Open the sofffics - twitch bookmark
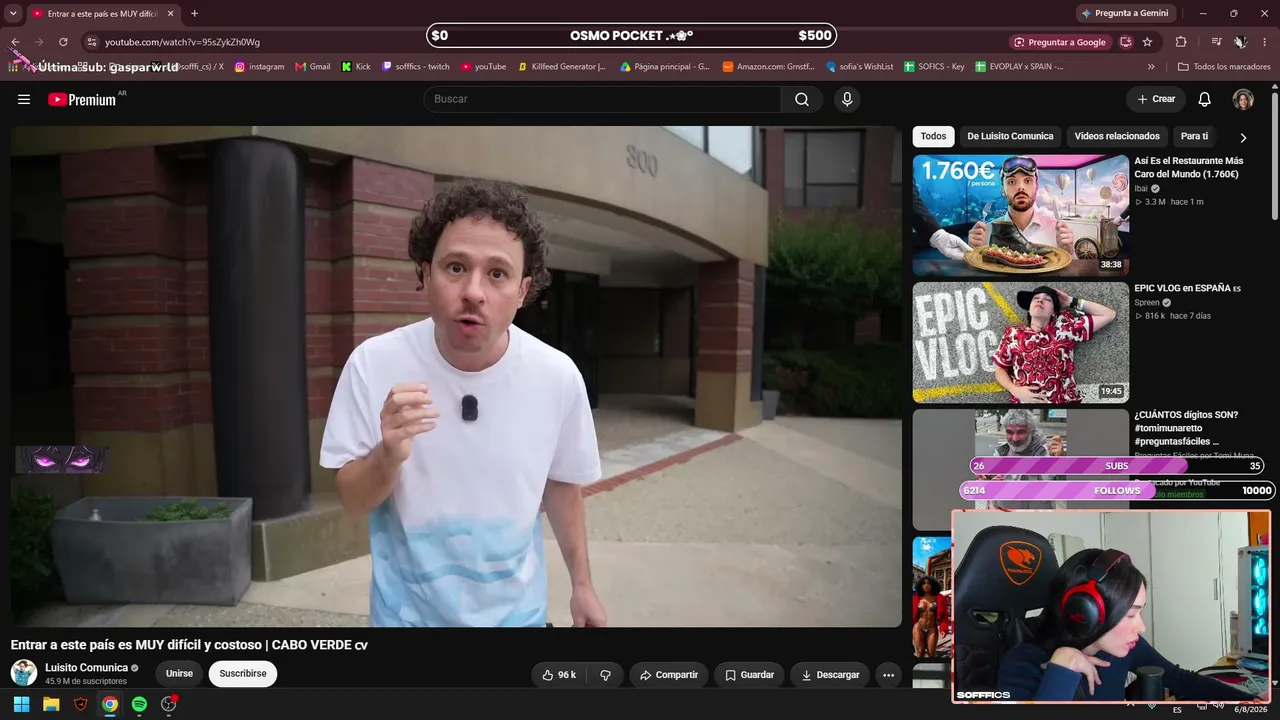Viewport: 1280px width, 720px height. click(416, 67)
